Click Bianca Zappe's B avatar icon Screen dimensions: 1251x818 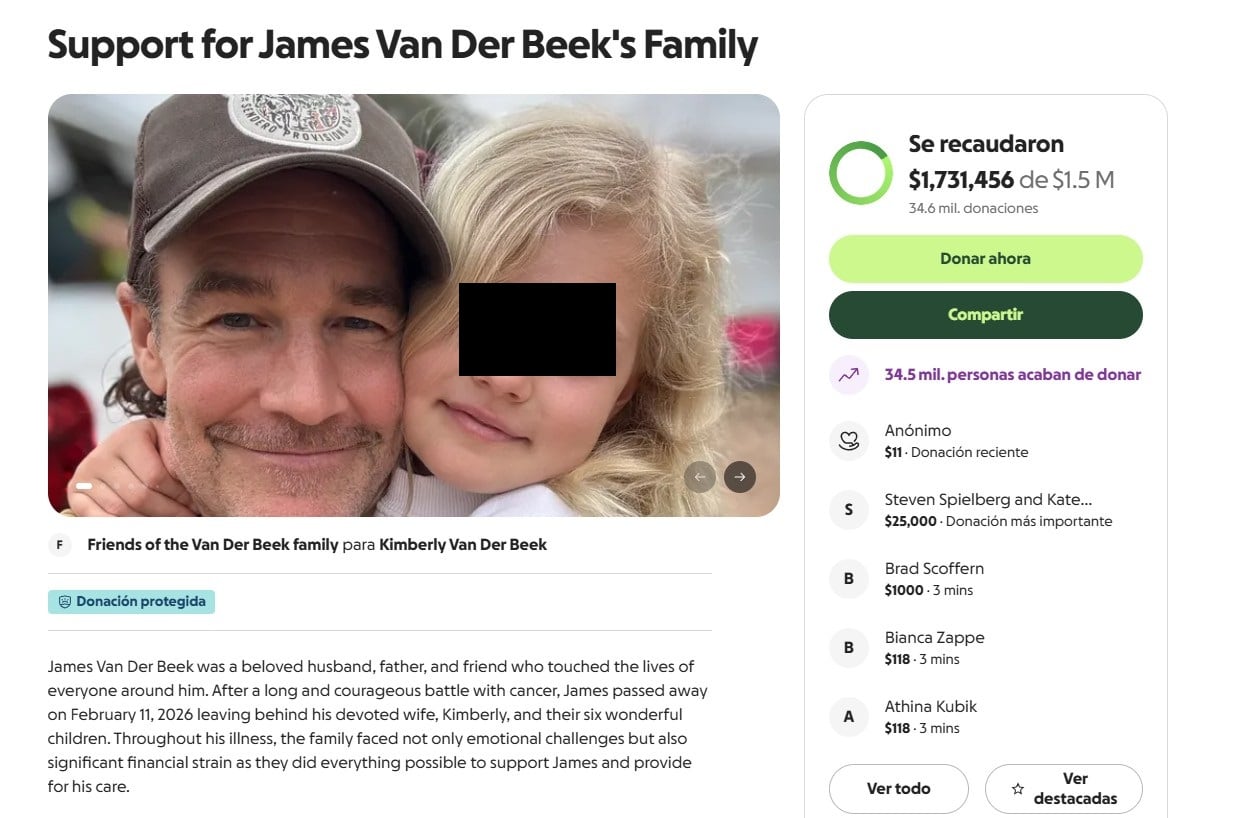pos(848,647)
